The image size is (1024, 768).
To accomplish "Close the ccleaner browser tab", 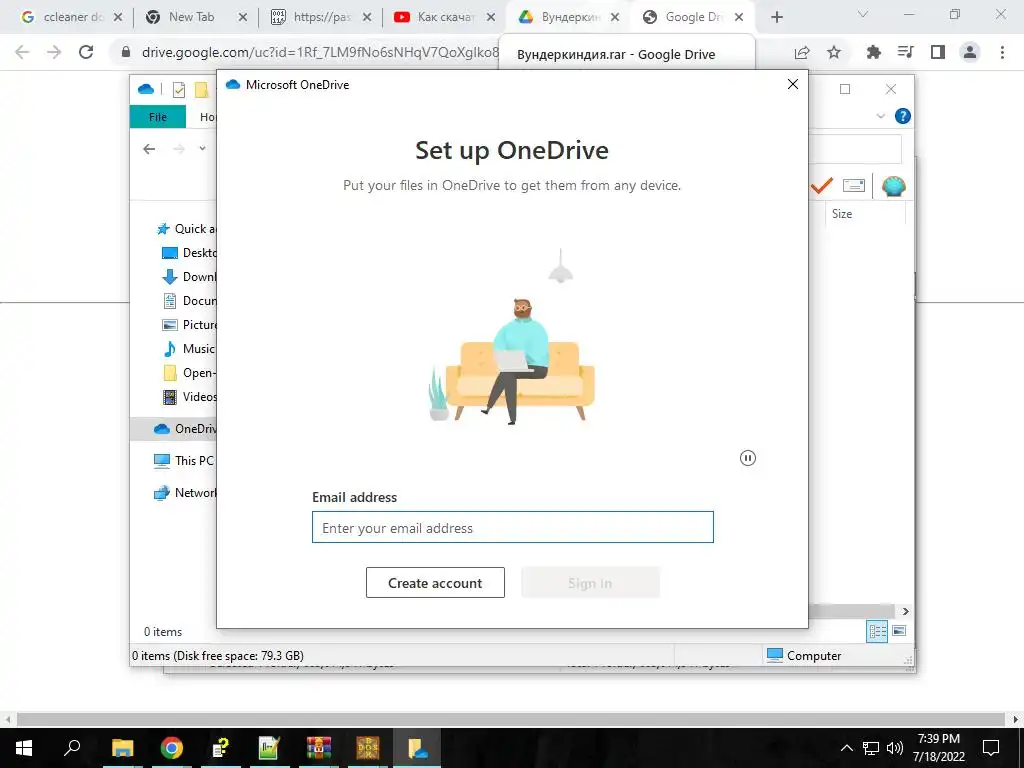I will click(118, 18).
